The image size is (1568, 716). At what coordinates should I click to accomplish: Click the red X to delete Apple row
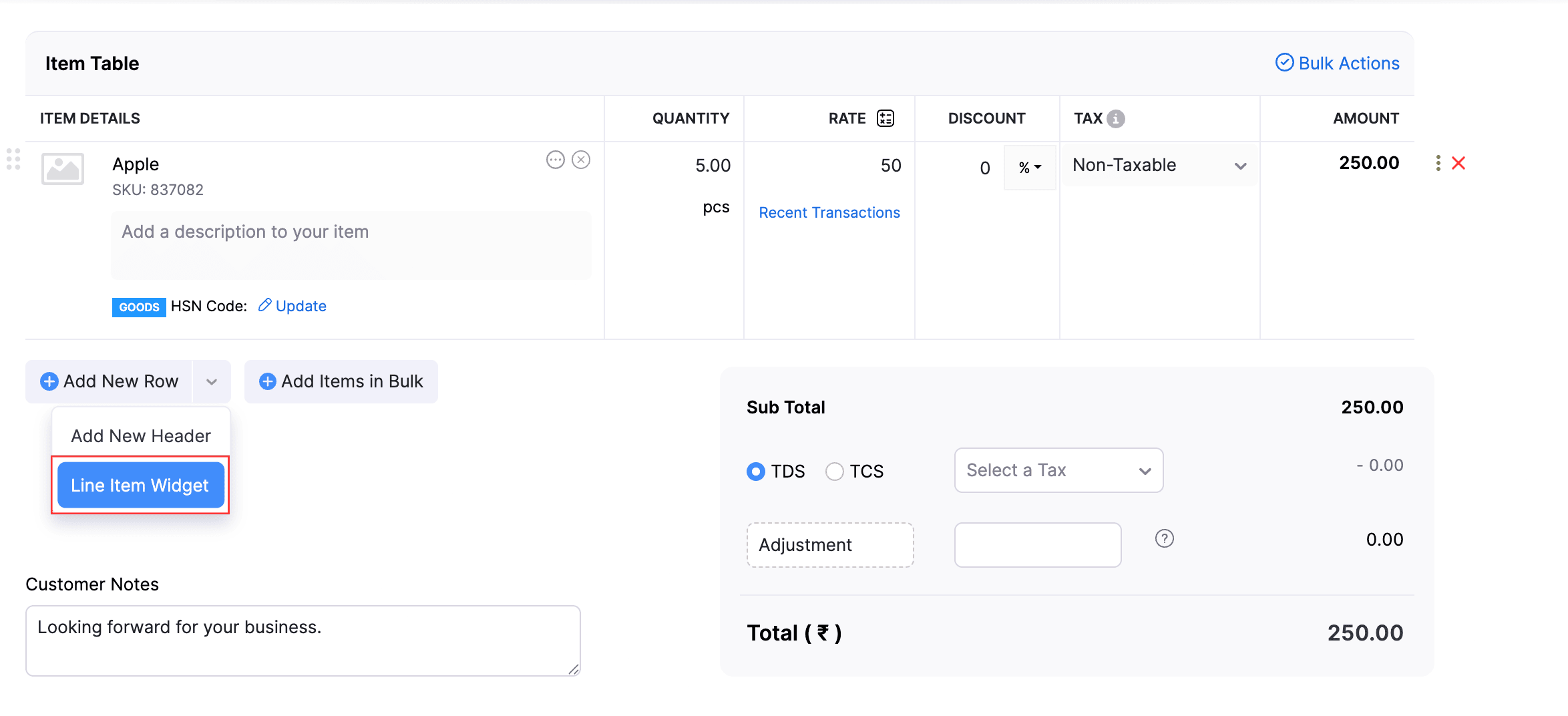[x=1458, y=163]
